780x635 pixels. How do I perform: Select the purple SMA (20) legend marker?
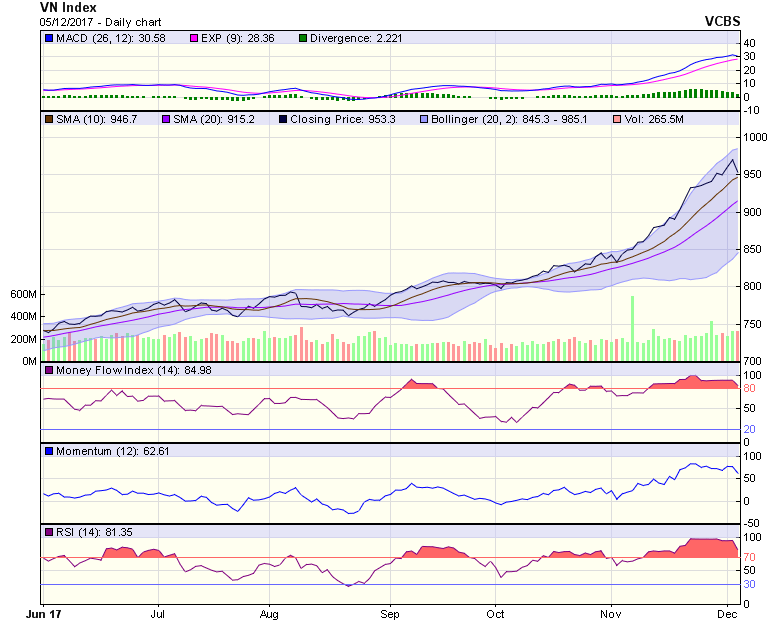pos(168,119)
